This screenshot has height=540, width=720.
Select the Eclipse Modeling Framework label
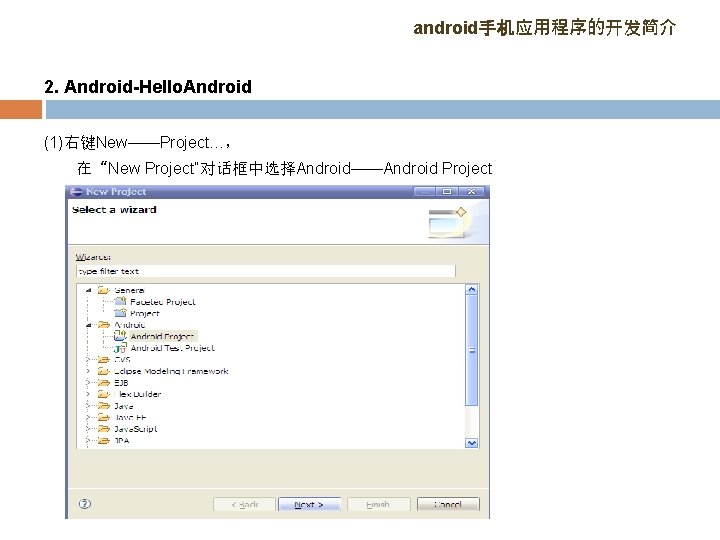(x=171, y=371)
